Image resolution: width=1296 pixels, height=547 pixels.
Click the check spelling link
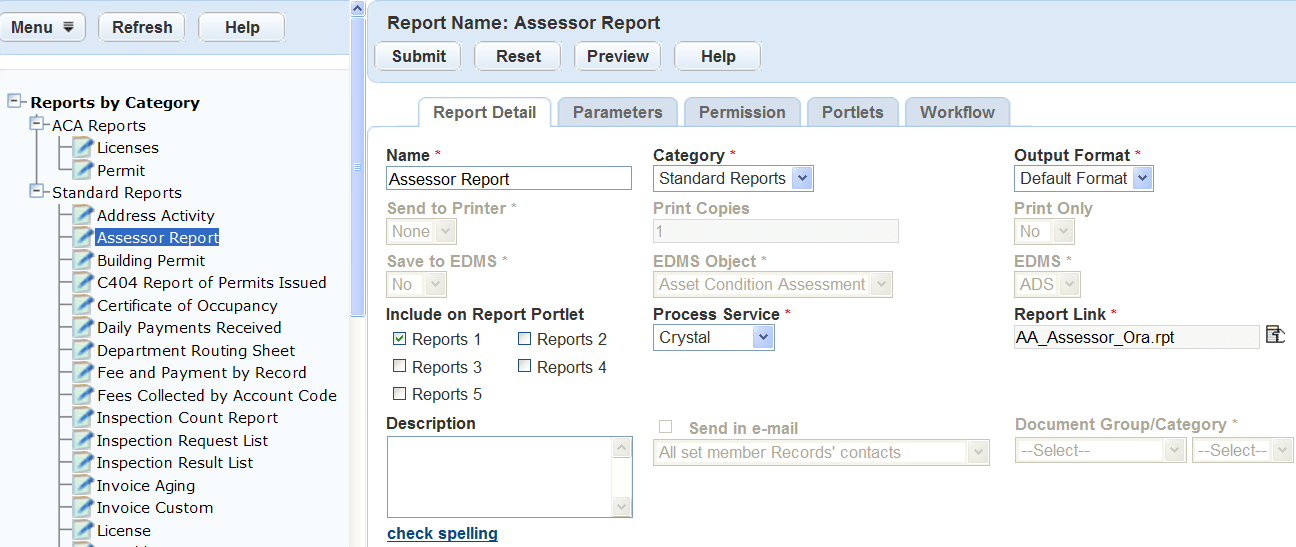tap(442, 533)
